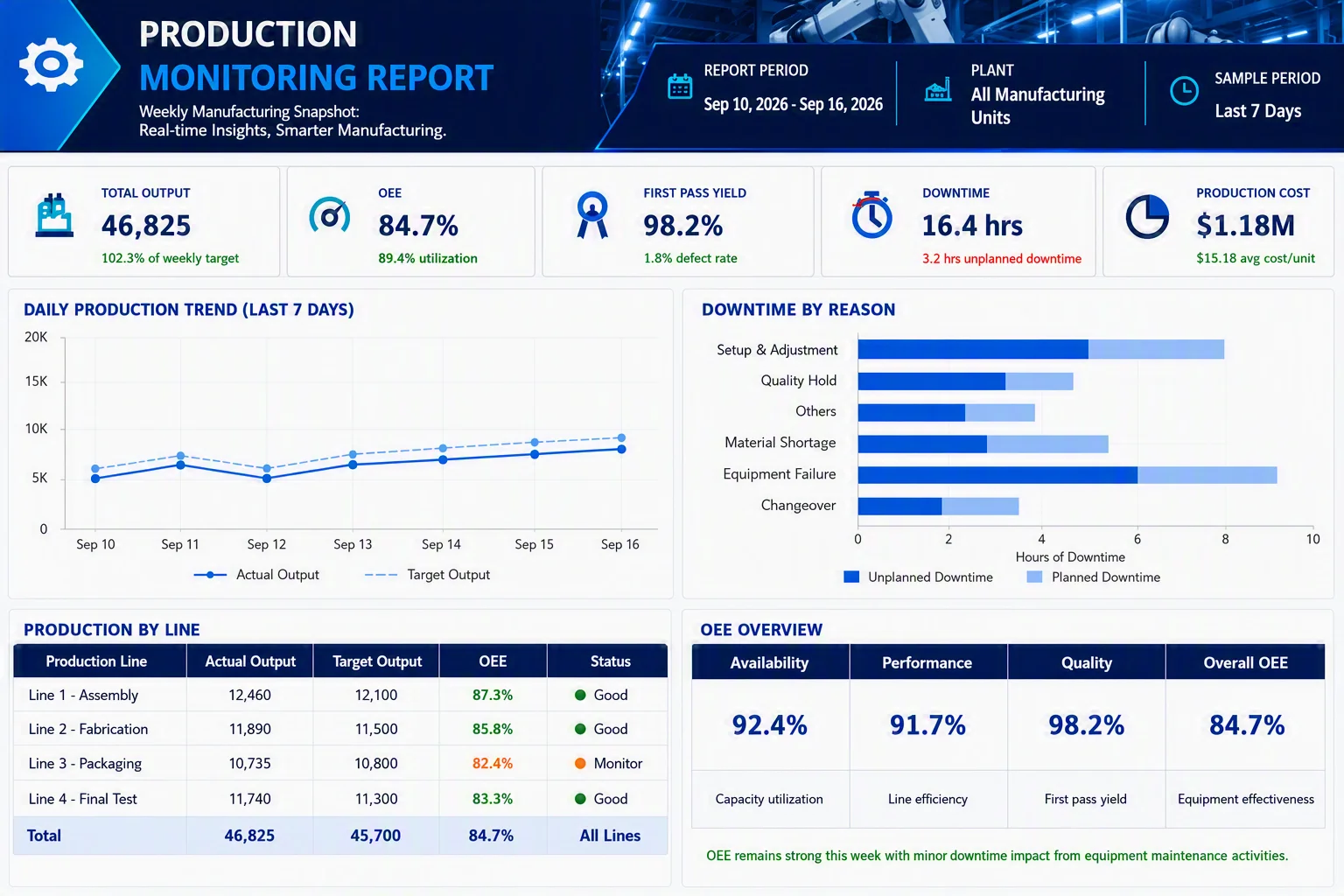This screenshot has height=896, width=1344.
Task: Click the Sep 16 actual output data point
Action: click(x=621, y=449)
